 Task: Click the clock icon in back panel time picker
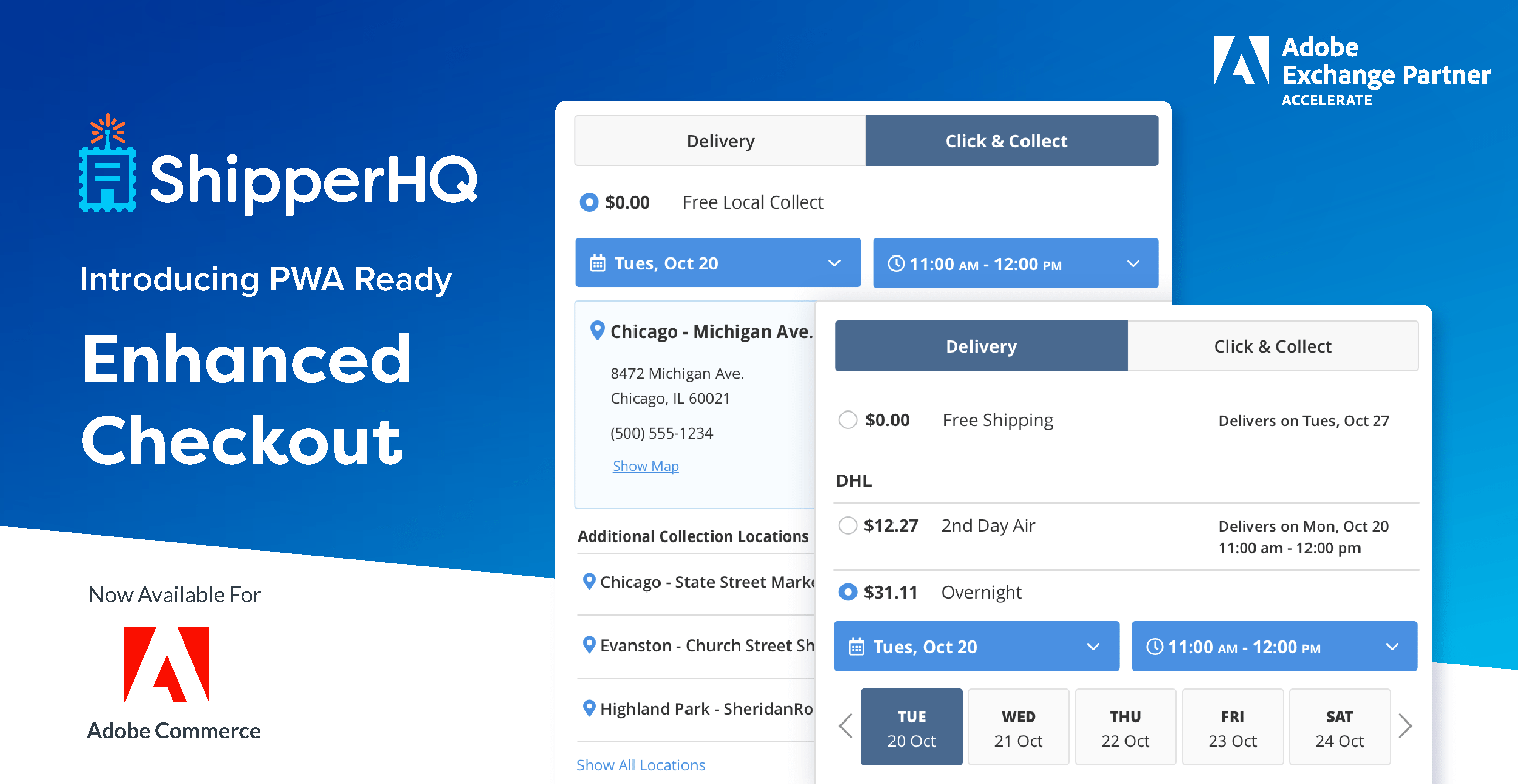pos(896,263)
